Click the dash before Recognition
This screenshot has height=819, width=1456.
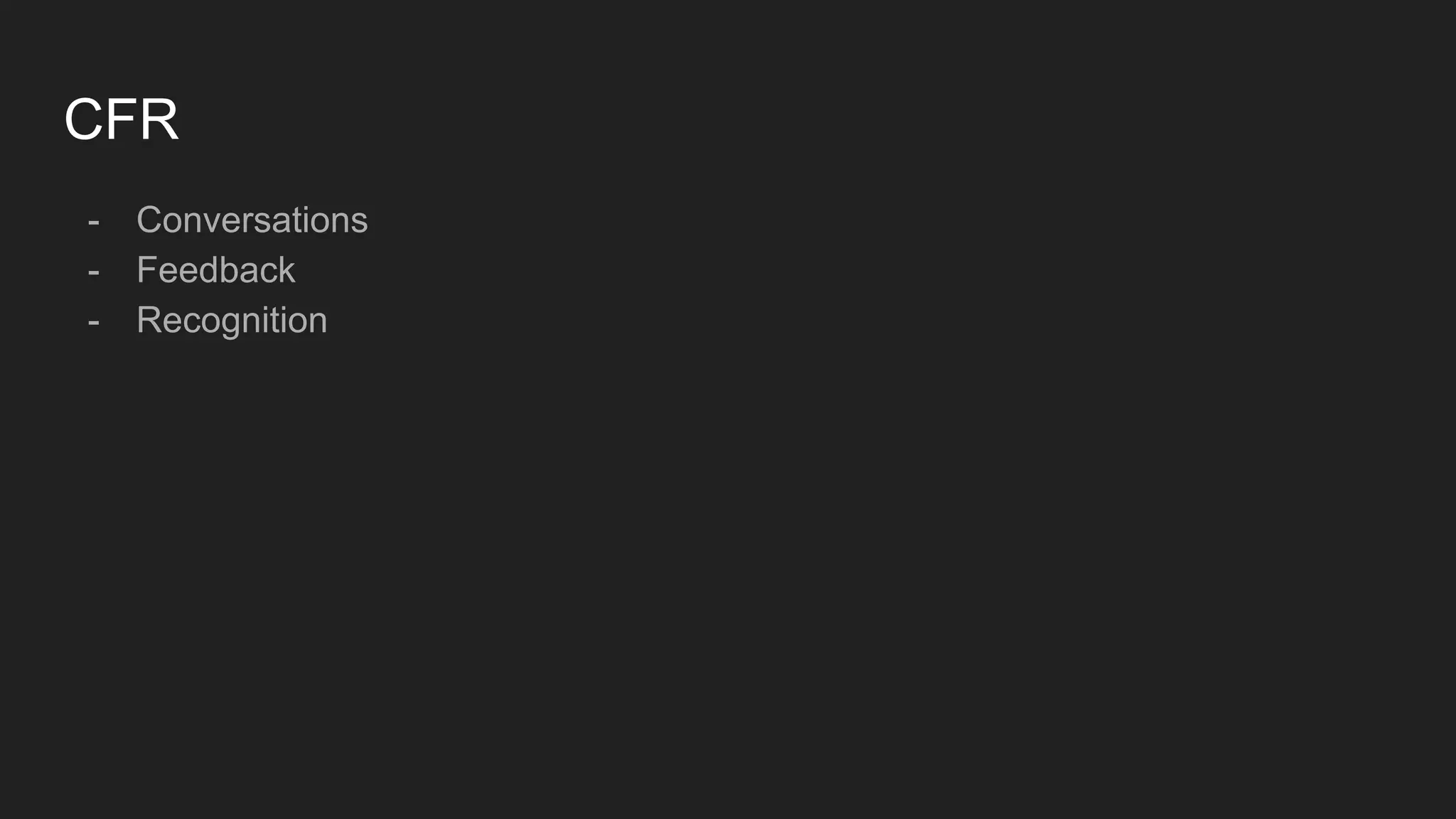93,322
